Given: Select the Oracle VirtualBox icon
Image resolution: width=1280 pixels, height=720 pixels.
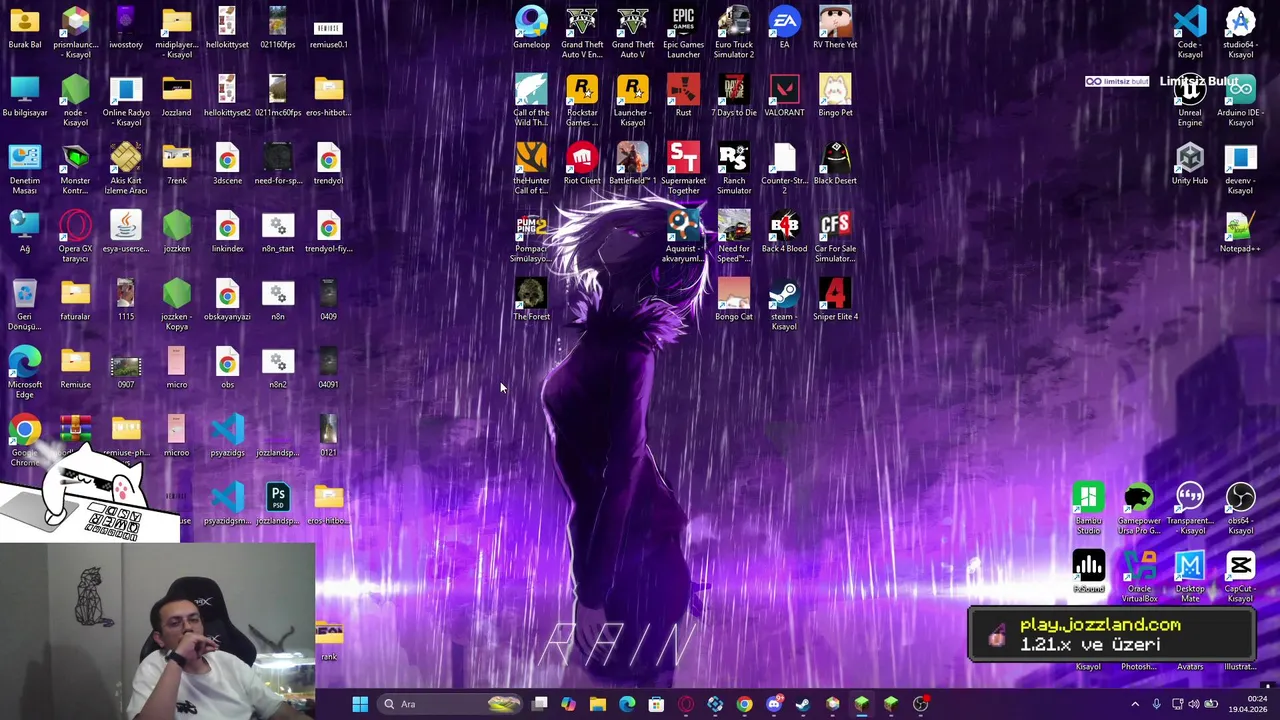Looking at the screenshot, I should (x=1139, y=576).
